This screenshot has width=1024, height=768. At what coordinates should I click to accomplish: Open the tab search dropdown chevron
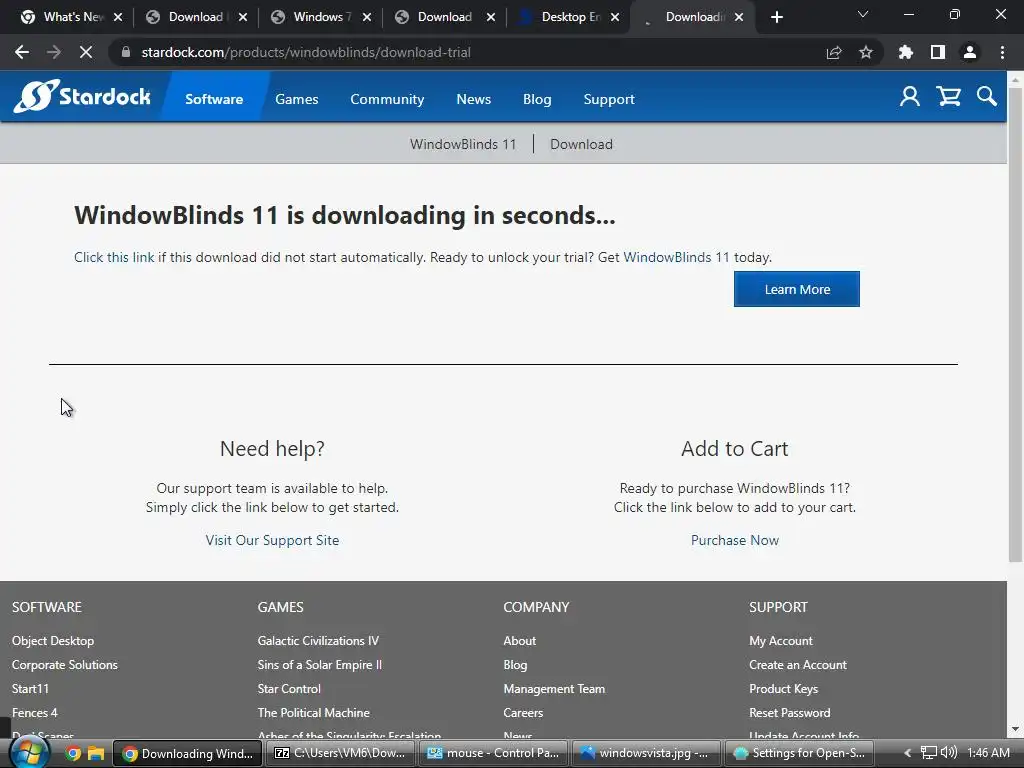(x=863, y=14)
